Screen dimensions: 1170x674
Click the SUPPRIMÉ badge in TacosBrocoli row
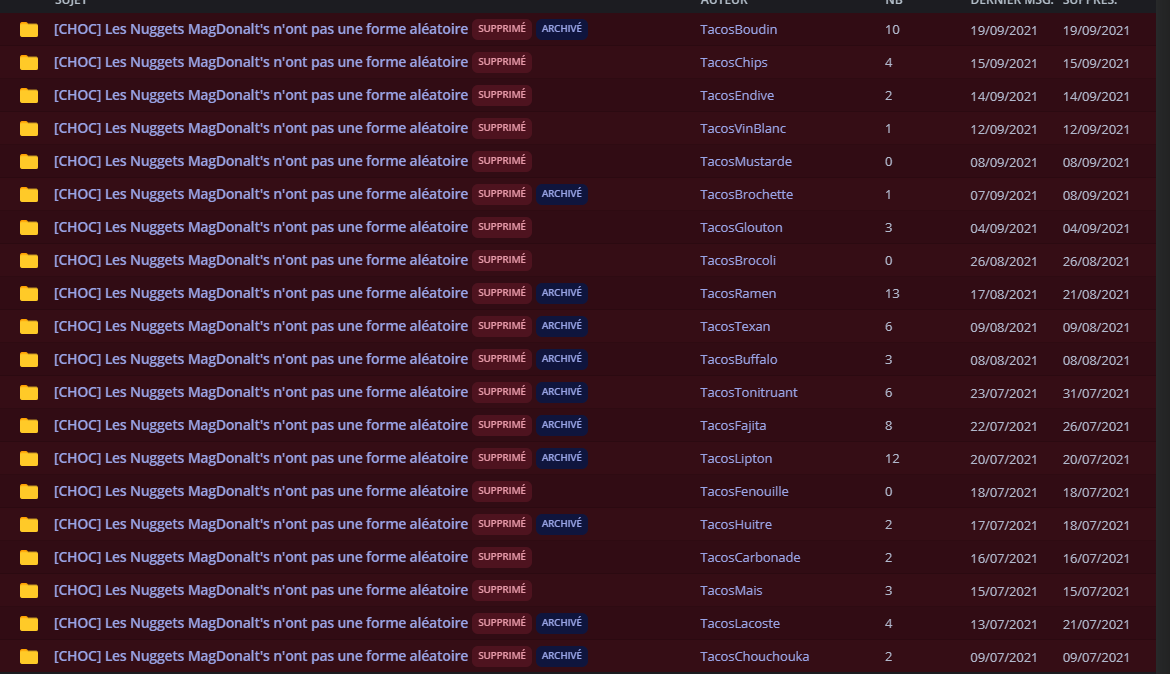pos(501,260)
